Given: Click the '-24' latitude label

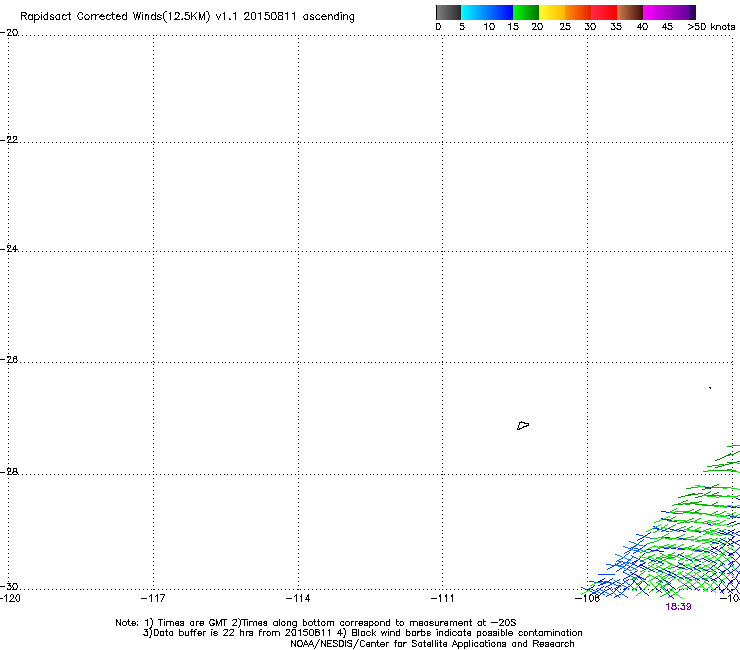Looking at the screenshot, I should pyautogui.click(x=9, y=249).
